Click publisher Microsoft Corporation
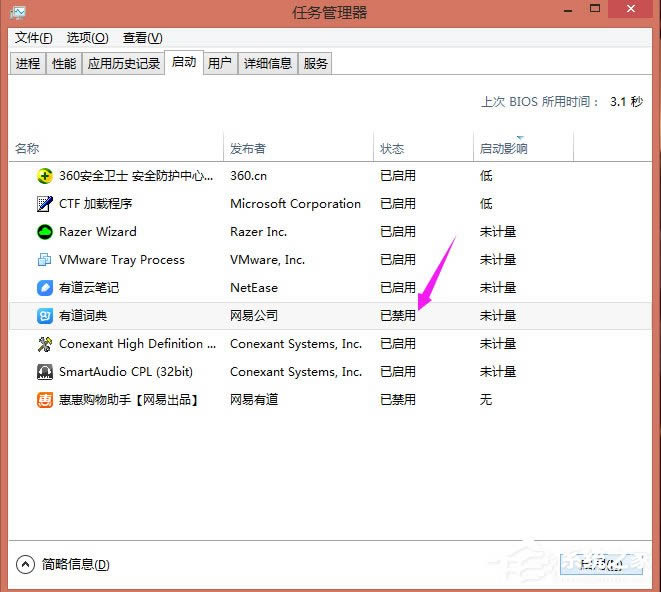661x592 pixels. point(295,204)
